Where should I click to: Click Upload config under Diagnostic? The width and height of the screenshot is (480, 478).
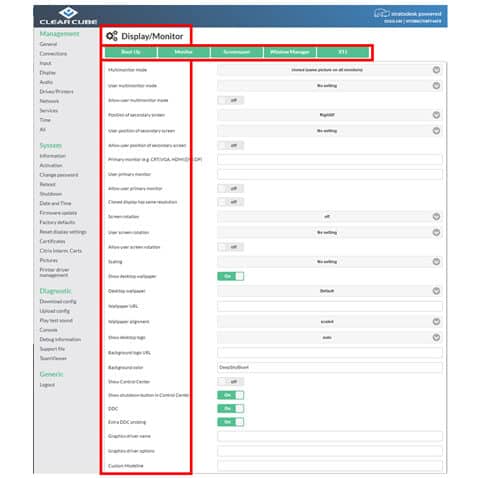point(55,311)
